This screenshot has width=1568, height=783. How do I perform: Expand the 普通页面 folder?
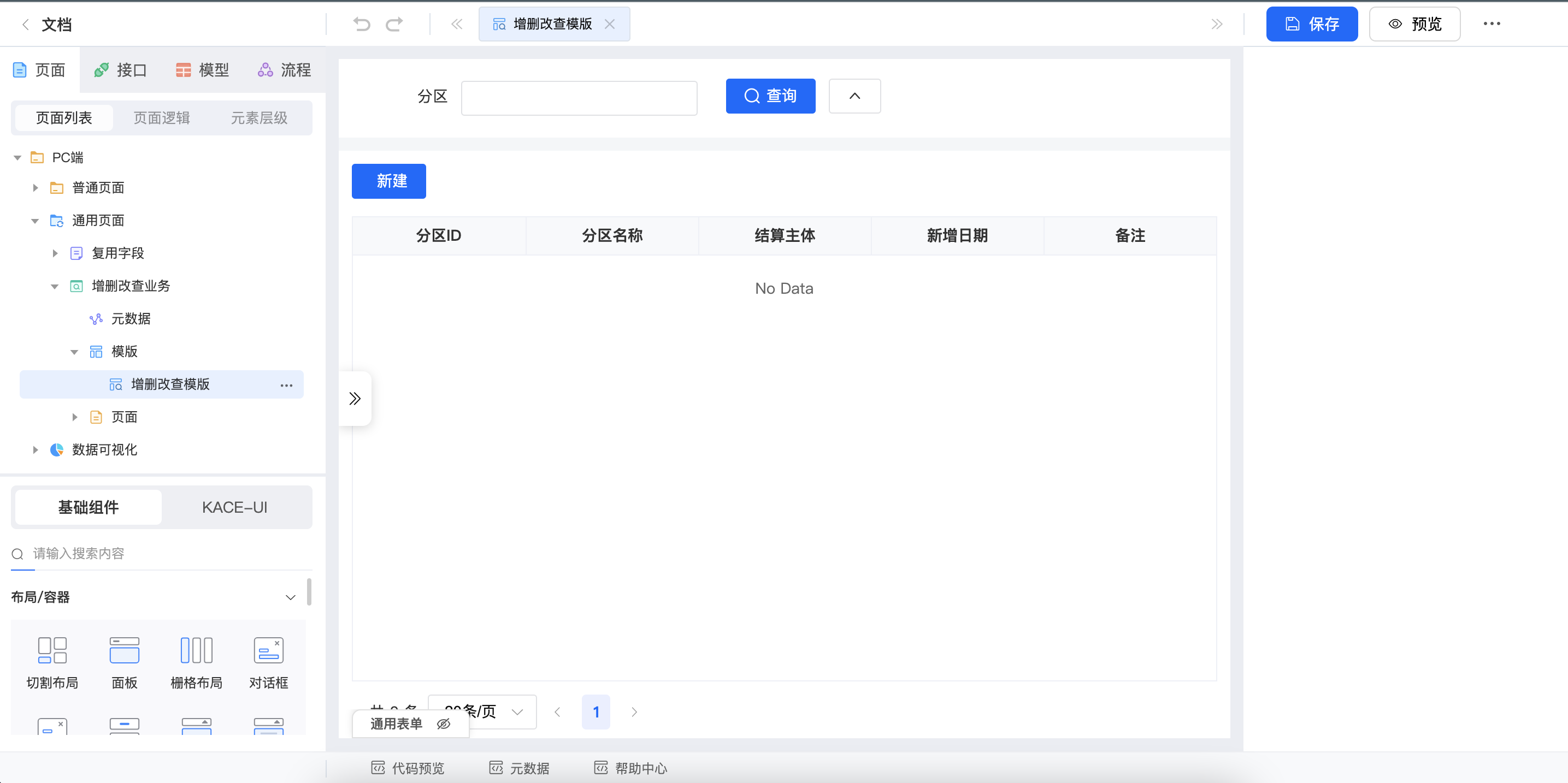[36, 188]
